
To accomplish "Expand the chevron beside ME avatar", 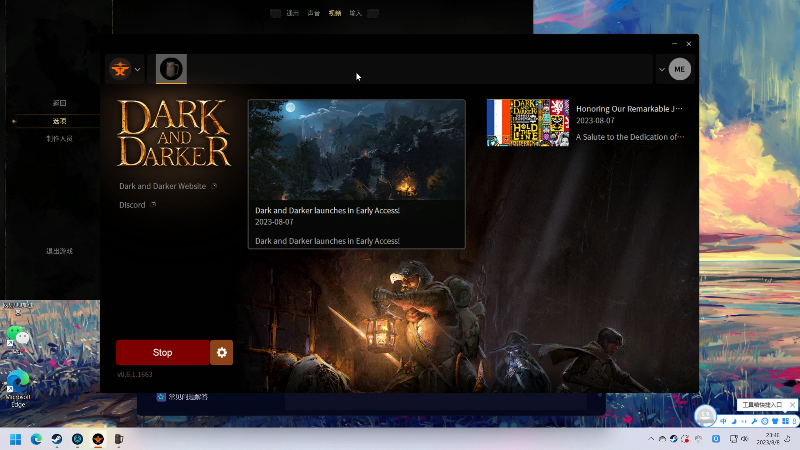I will tap(662, 69).
